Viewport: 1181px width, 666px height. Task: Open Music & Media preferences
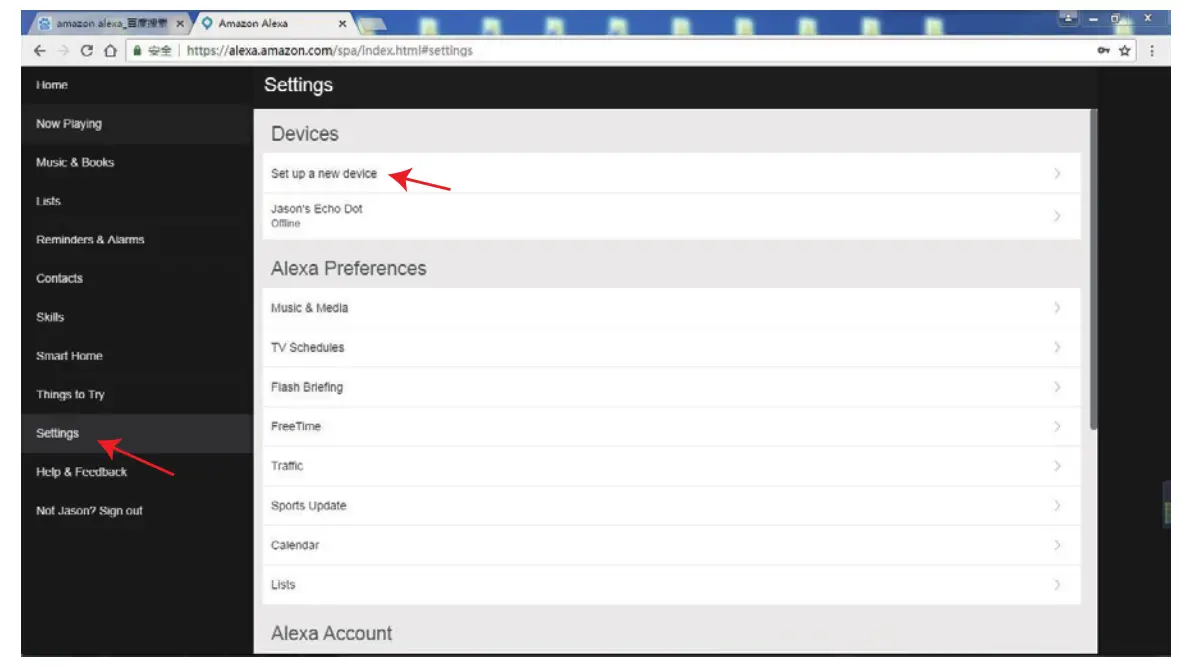pos(671,308)
